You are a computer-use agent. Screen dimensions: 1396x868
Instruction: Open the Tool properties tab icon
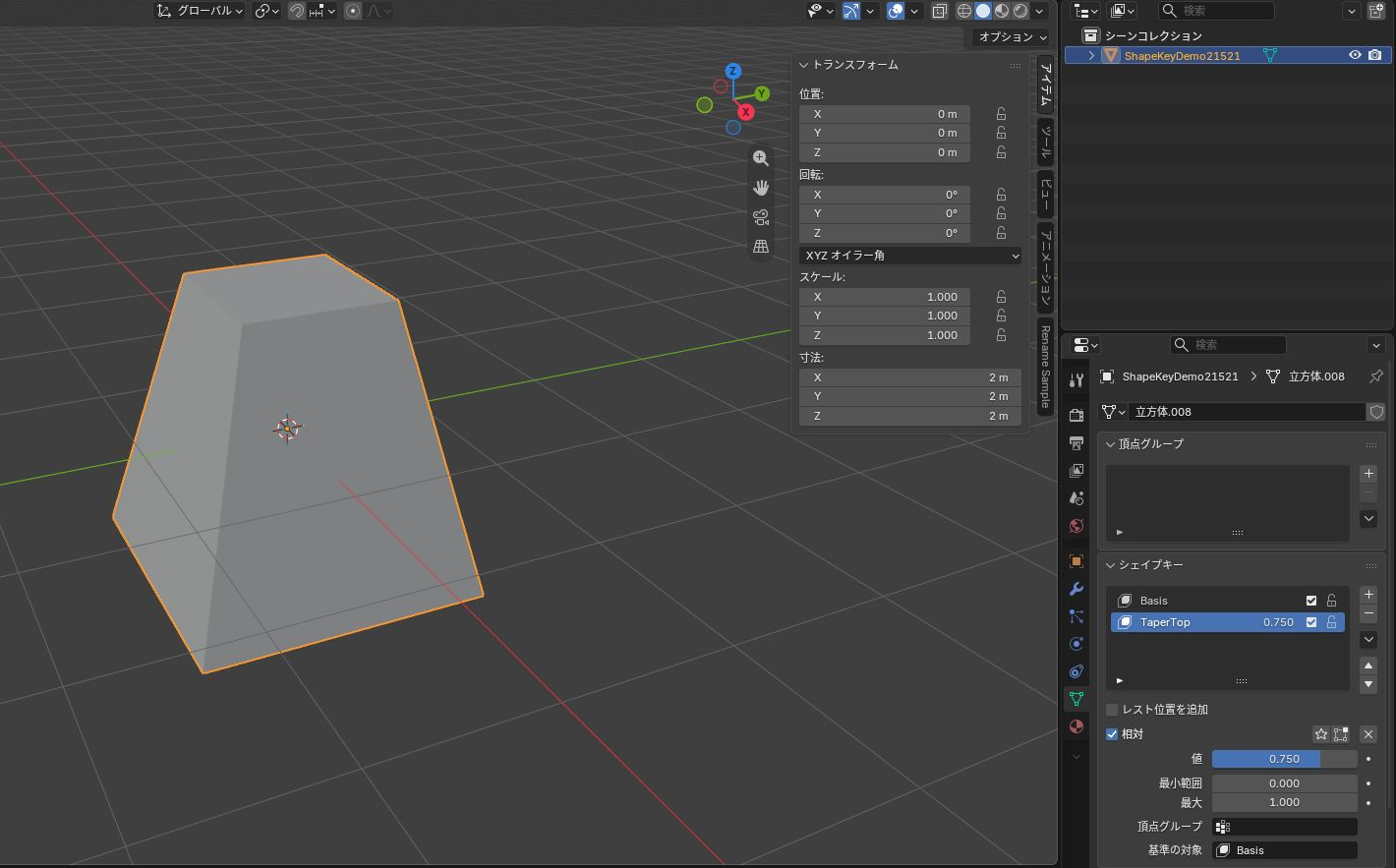click(x=1076, y=380)
